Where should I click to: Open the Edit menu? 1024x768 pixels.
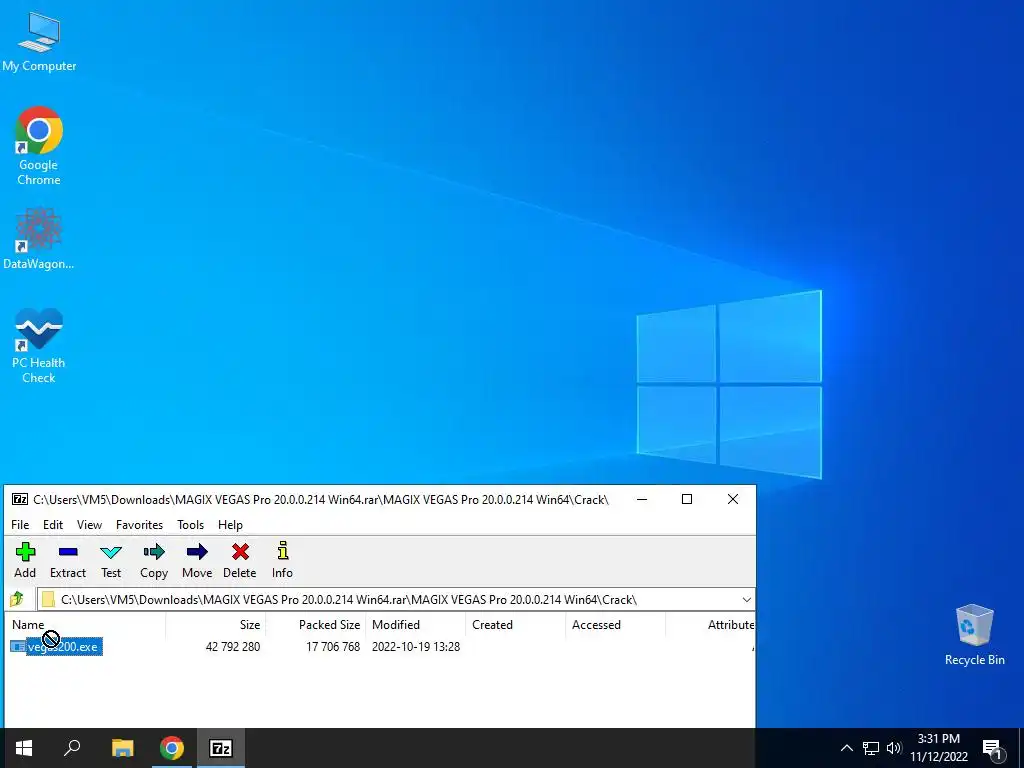pyautogui.click(x=53, y=524)
